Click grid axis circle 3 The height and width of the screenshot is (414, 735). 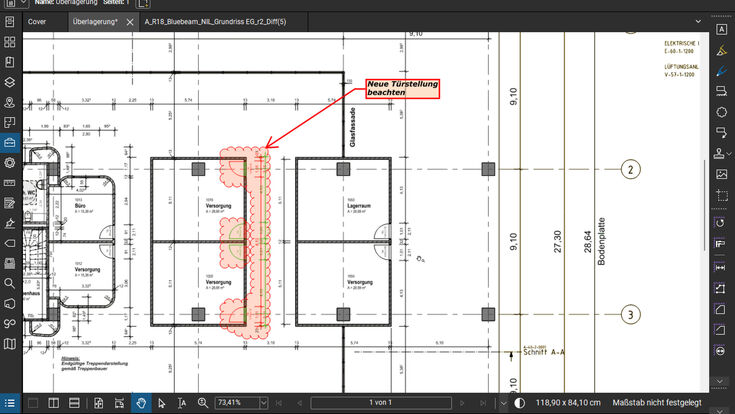[630, 314]
